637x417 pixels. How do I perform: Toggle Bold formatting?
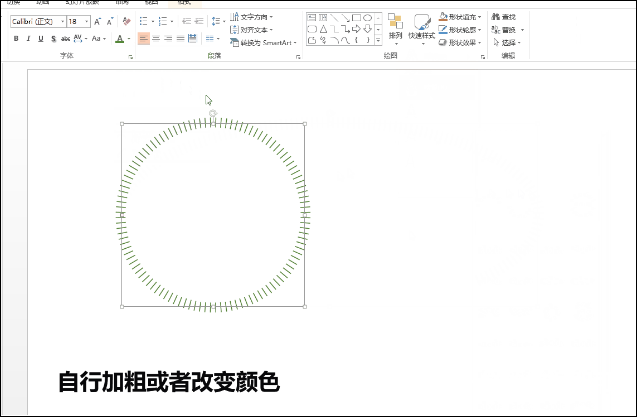tap(16, 39)
